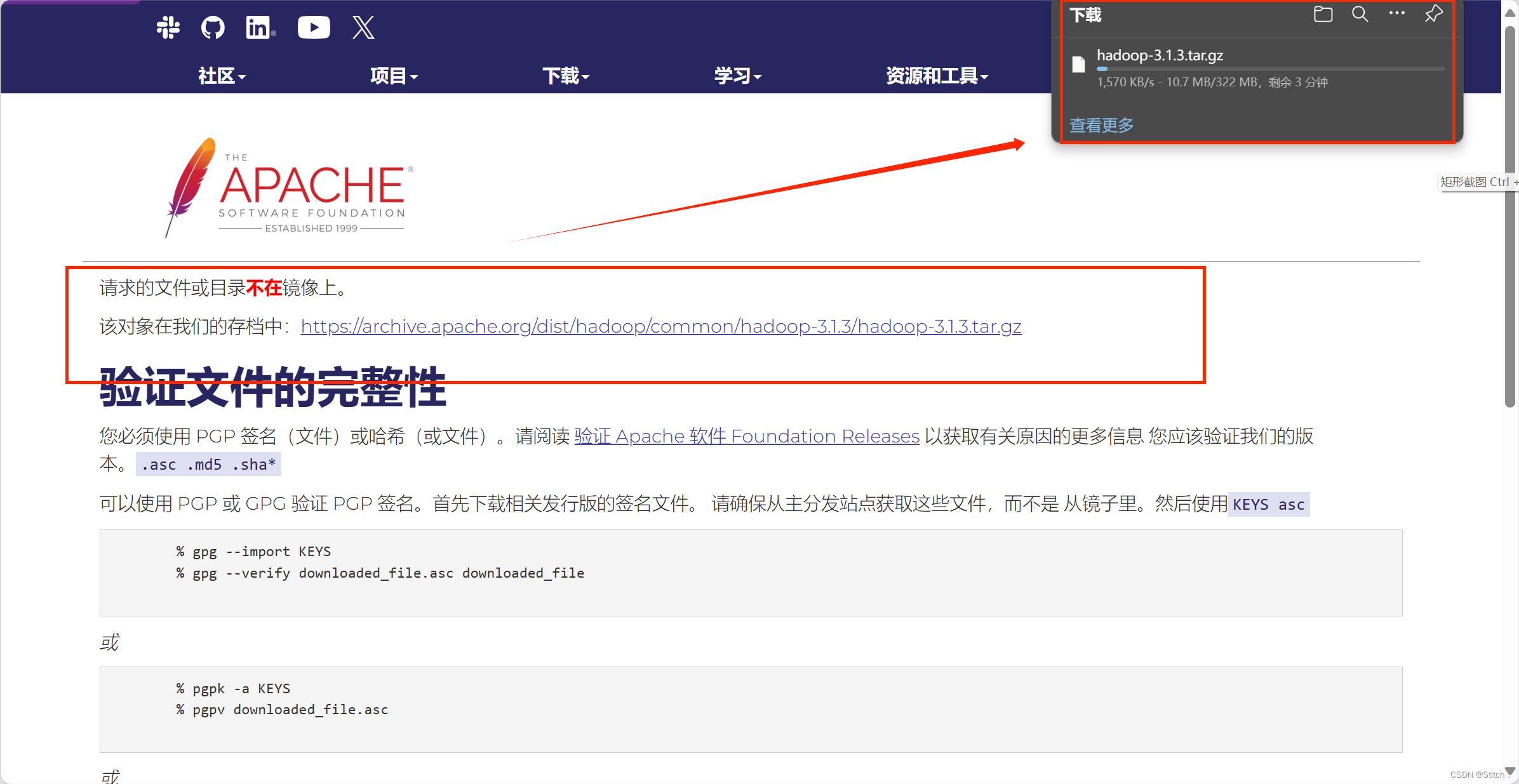Click the hadoop-3.1.3.tar.gz download entry name

pyautogui.click(x=1160, y=55)
